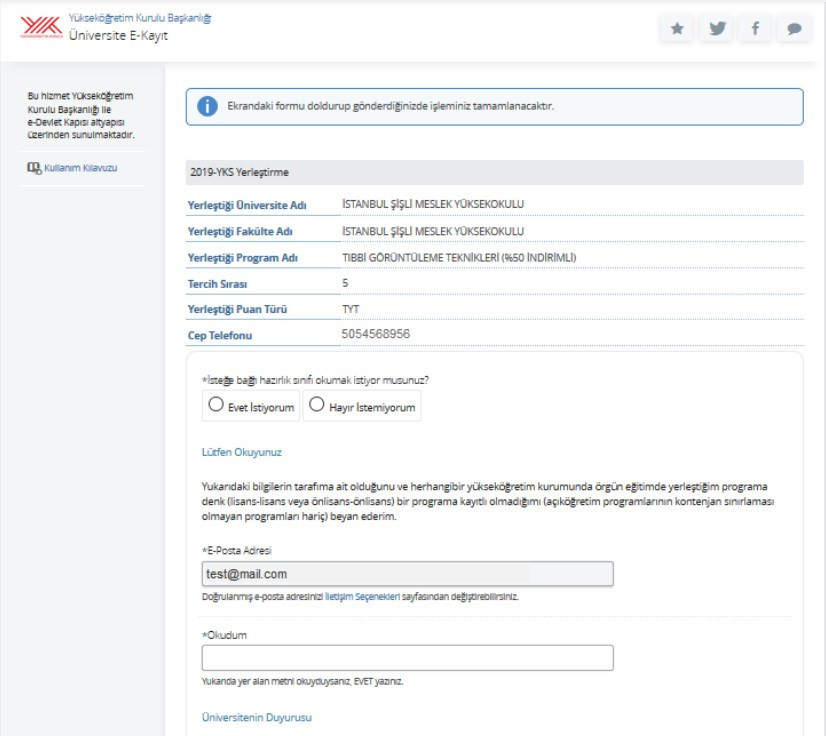Click the book icon beside Kullanım Kılavuzu
This screenshot has height=736, width=826.
point(33,168)
